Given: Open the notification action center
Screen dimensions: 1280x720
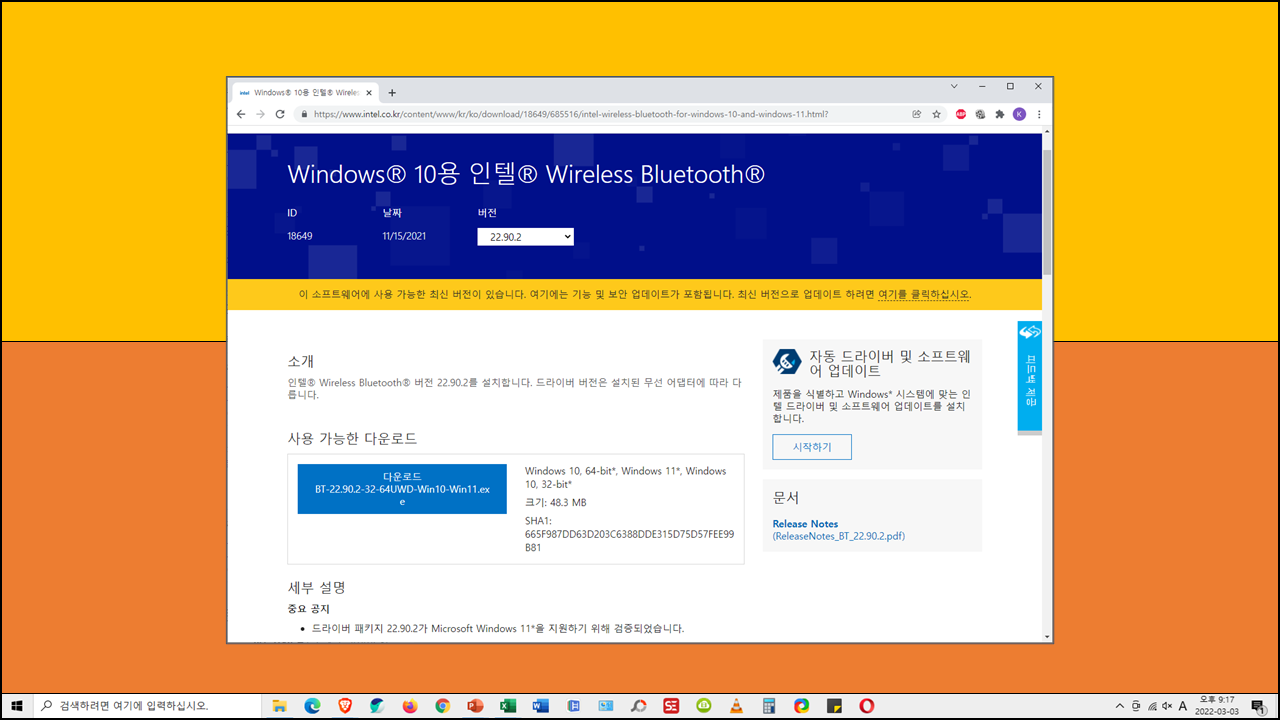Looking at the screenshot, I should (x=1257, y=706).
